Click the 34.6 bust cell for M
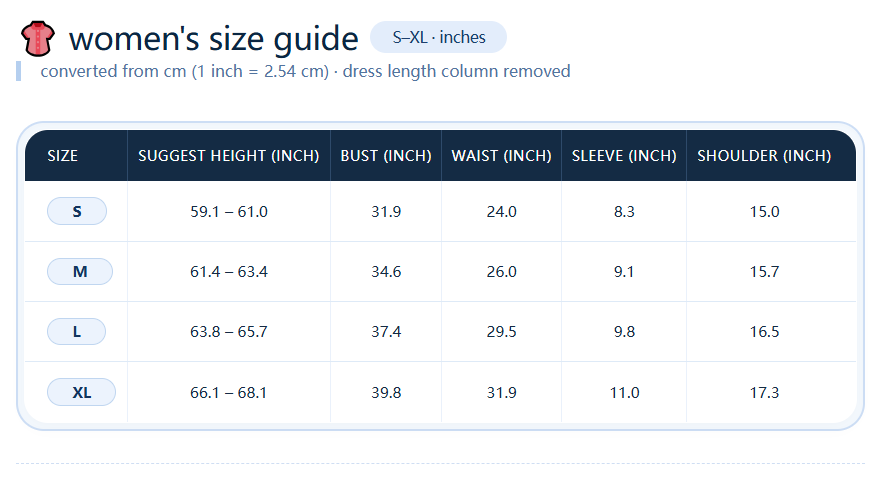This screenshot has width=885, height=478. (x=386, y=272)
